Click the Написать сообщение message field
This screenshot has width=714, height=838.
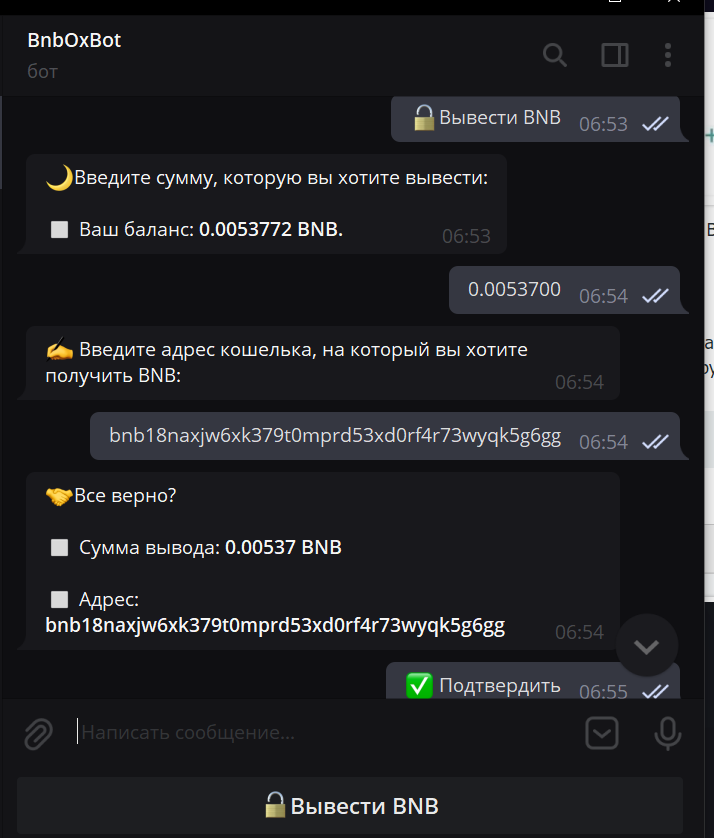click(x=300, y=733)
